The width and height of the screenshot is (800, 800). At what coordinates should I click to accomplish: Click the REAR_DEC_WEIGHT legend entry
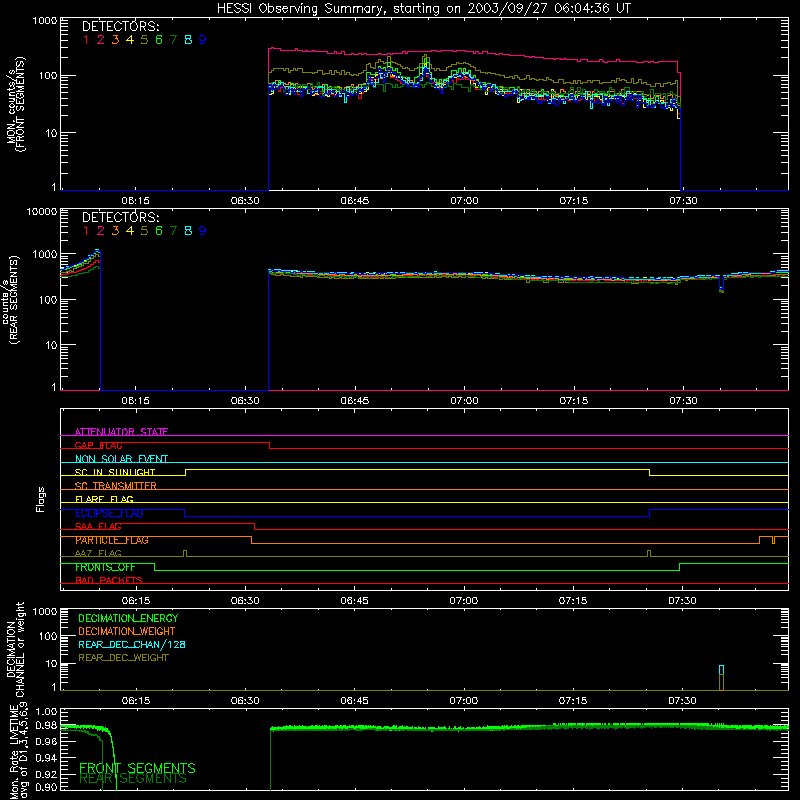point(123,658)
